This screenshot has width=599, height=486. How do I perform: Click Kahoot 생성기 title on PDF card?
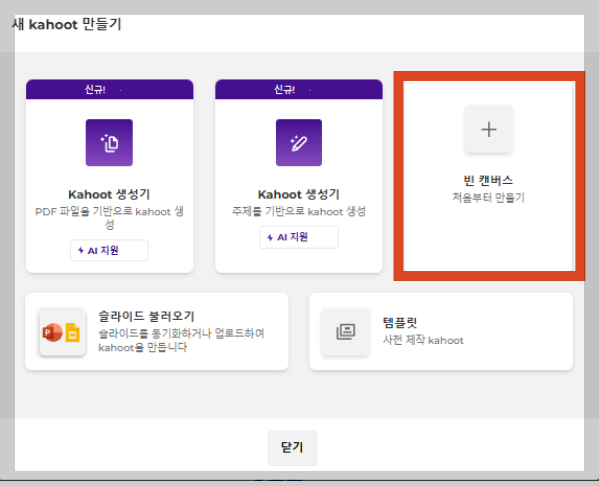coord(109,194)
